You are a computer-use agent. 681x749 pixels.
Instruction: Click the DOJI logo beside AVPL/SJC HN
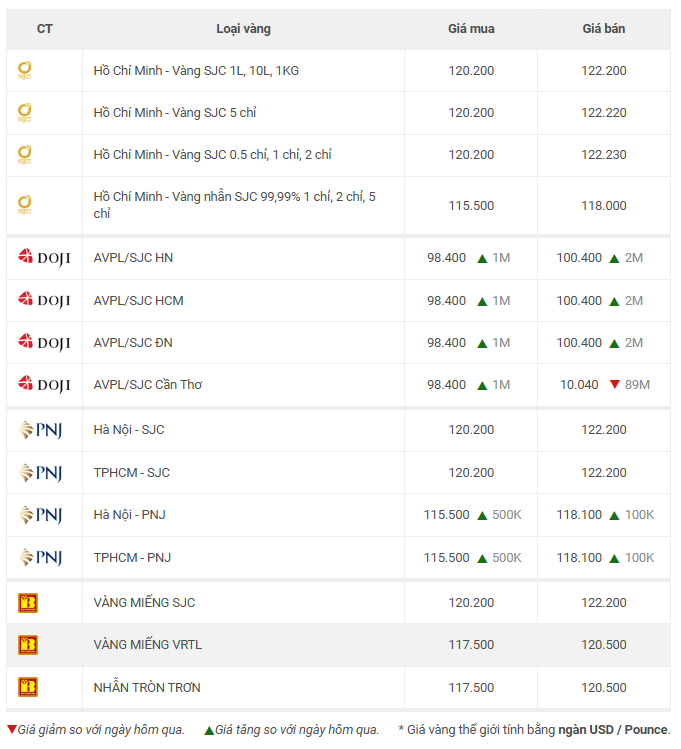44,257
